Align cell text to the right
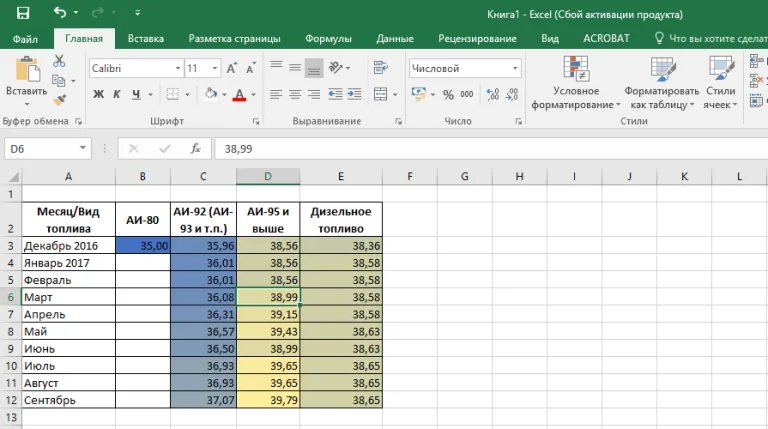 (x=314, y=94)
